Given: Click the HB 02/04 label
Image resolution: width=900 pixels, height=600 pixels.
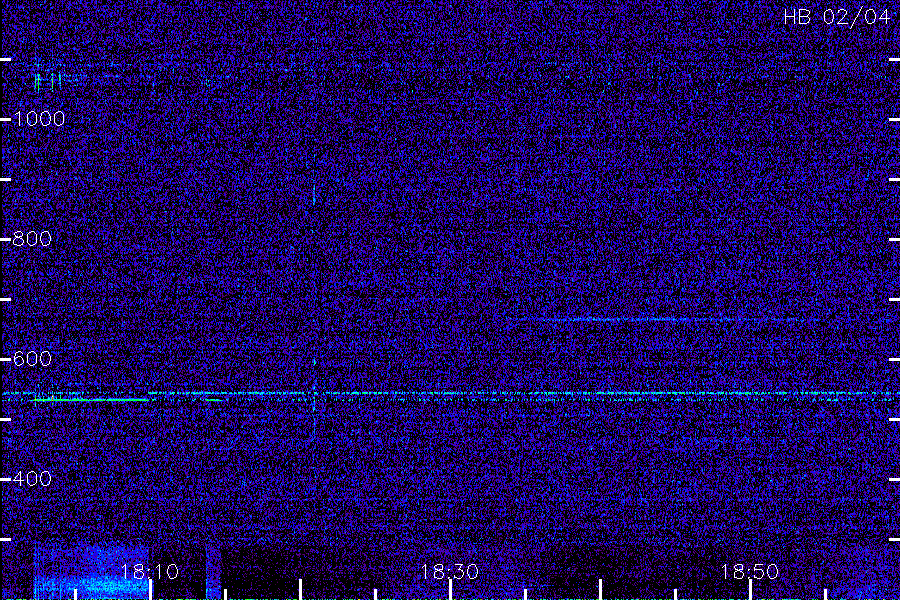Looking at the screenshot, I should pyautogui.click(x=836, y=17).
